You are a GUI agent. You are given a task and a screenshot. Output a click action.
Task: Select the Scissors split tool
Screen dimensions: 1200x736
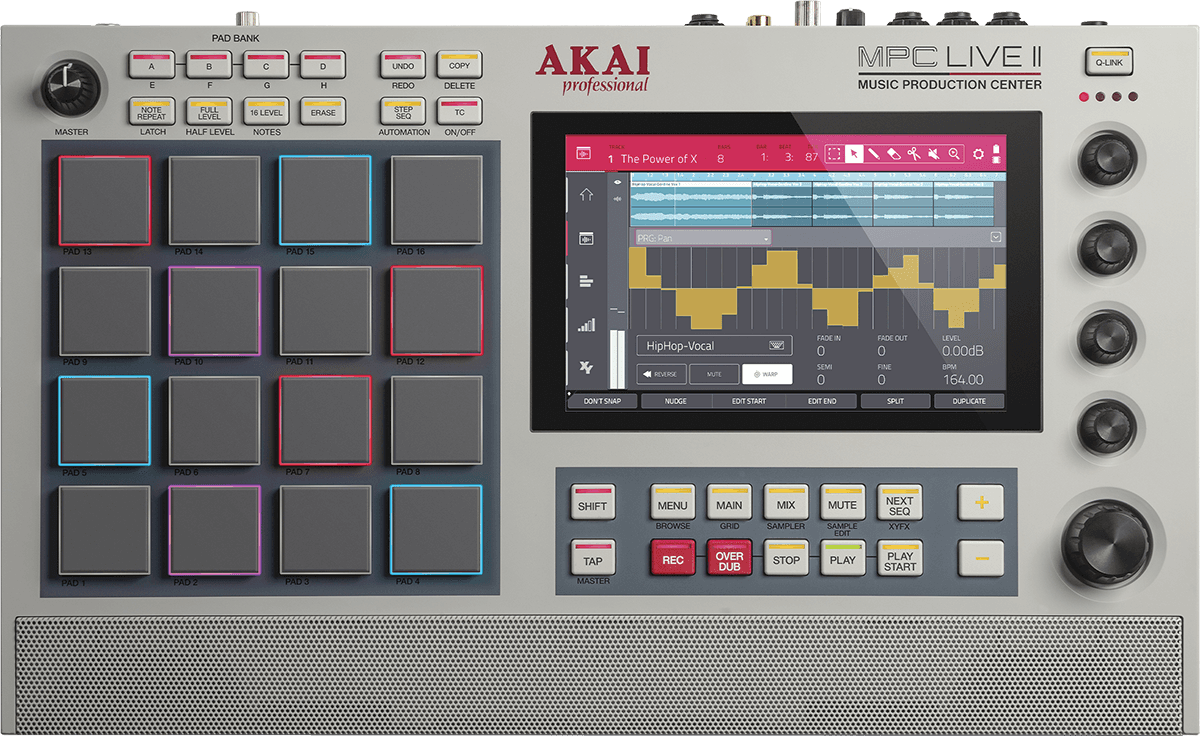(x=913, y=153)
